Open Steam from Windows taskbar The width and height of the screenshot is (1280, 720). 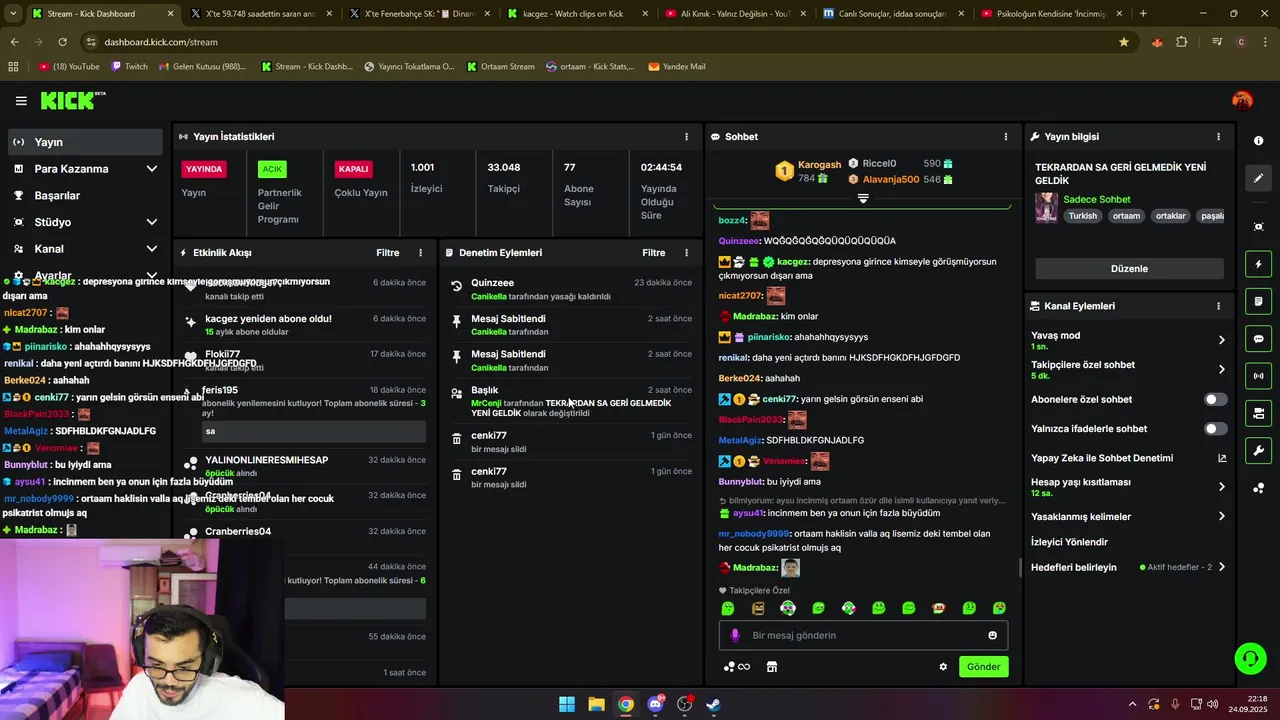click(713, 704)
